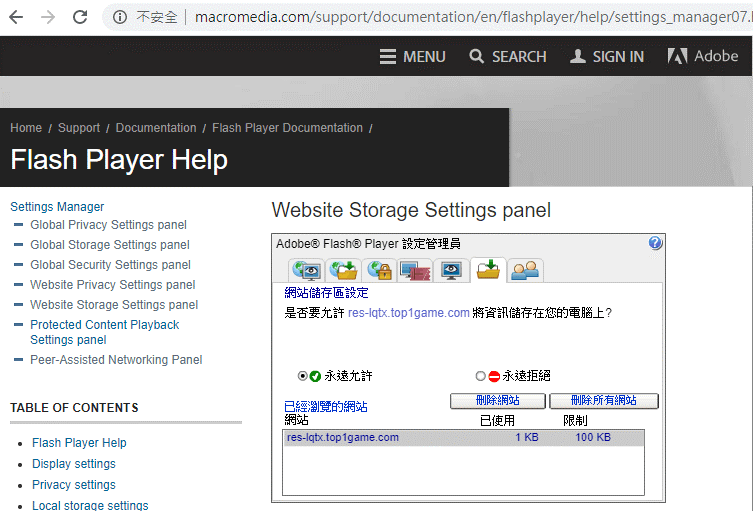Go to Documentation breadcrumb

pyautogui.click(x=156, y=128)
